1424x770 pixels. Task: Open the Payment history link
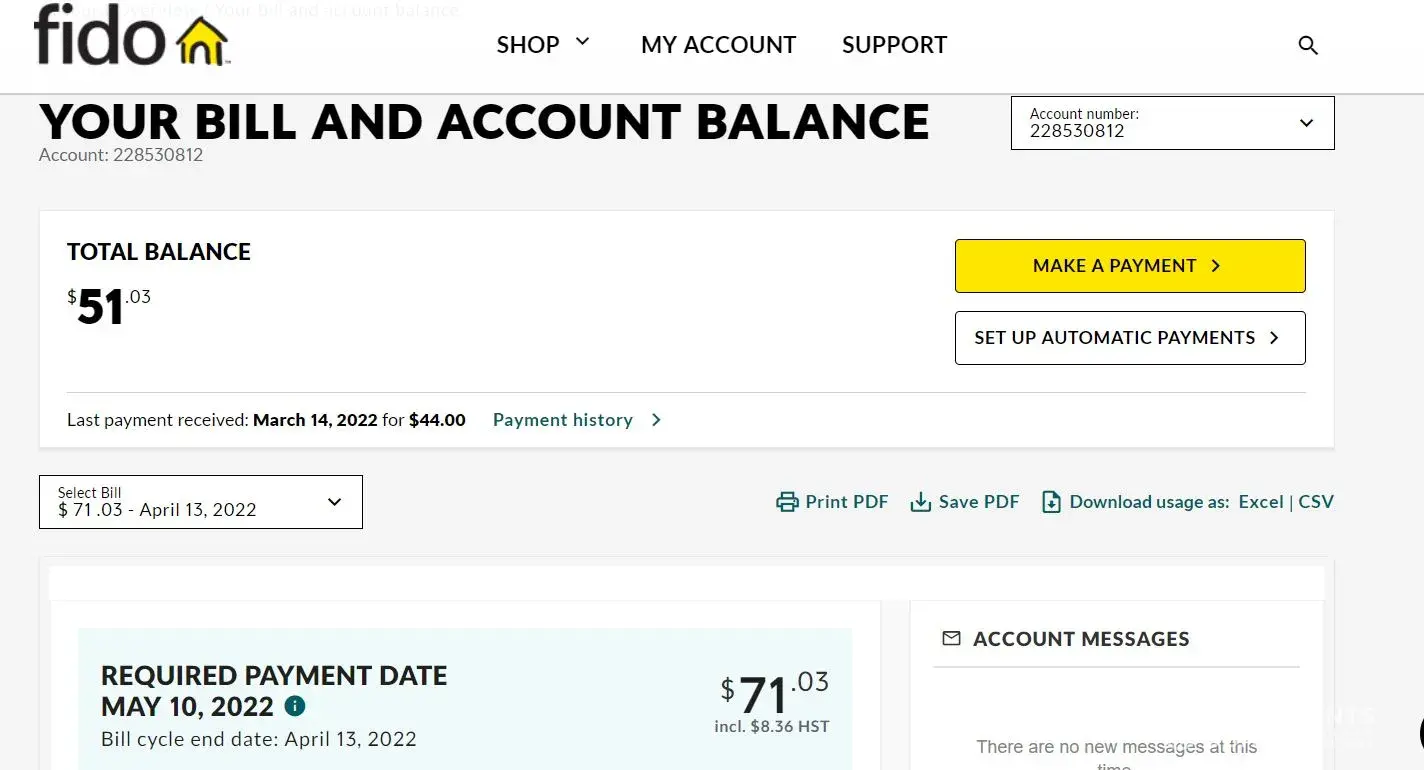click(562, 420)
